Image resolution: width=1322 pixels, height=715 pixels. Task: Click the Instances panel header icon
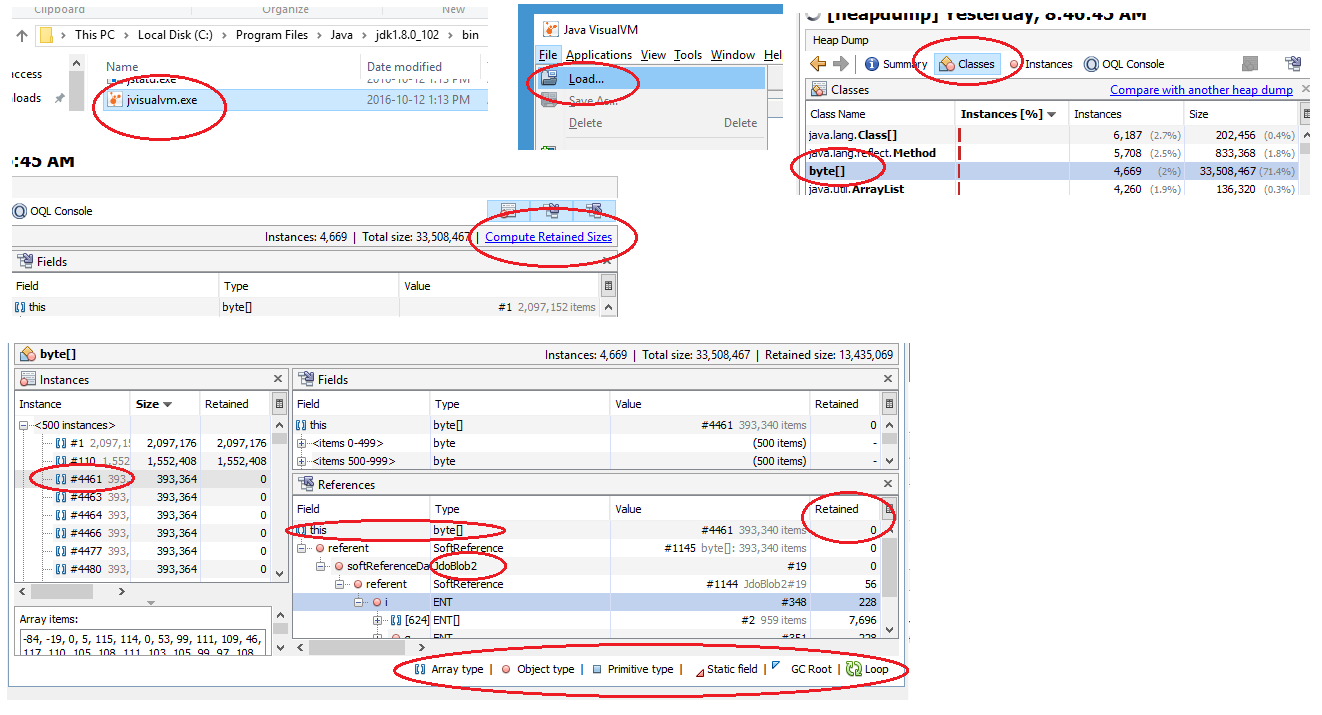[x=27, y=380]
